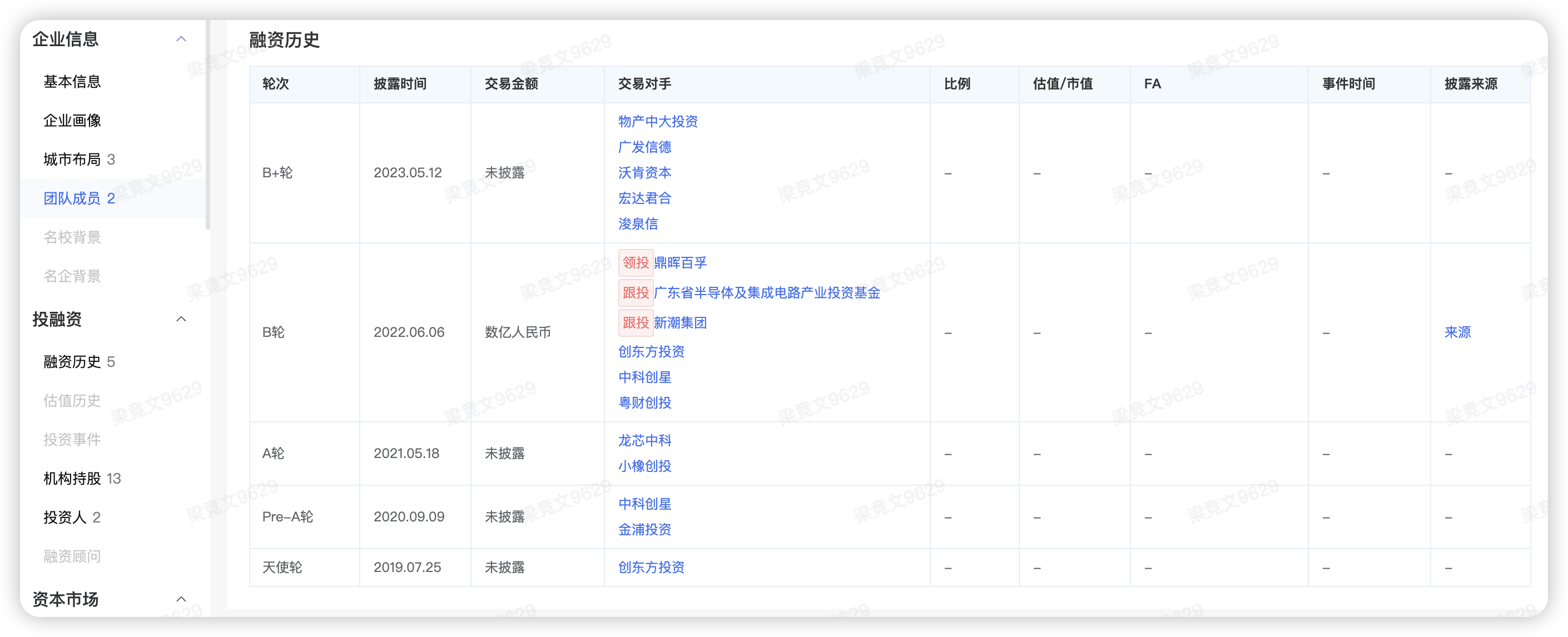Open investor 小橡创投 link
Screen dimensions: 1568x637
click(644, 466)
